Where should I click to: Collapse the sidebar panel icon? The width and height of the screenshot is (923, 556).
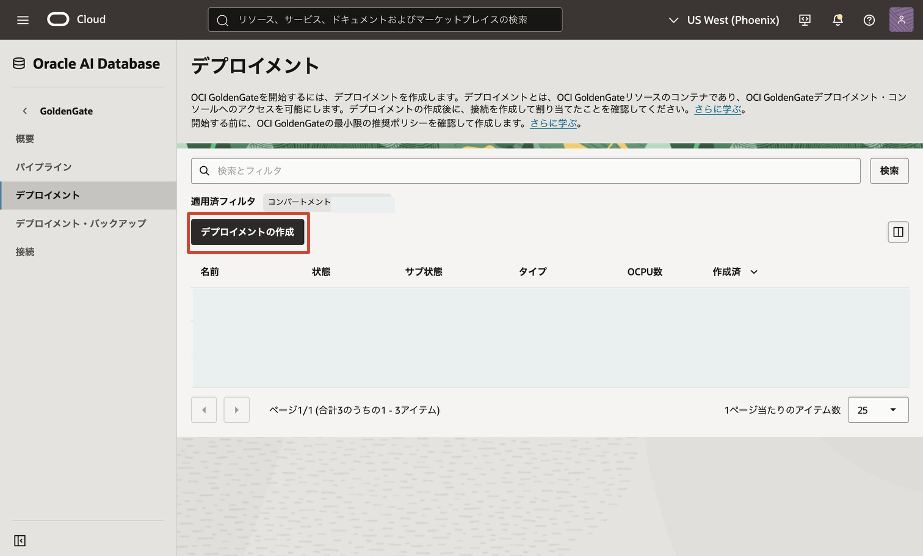[x=19, y=540]
